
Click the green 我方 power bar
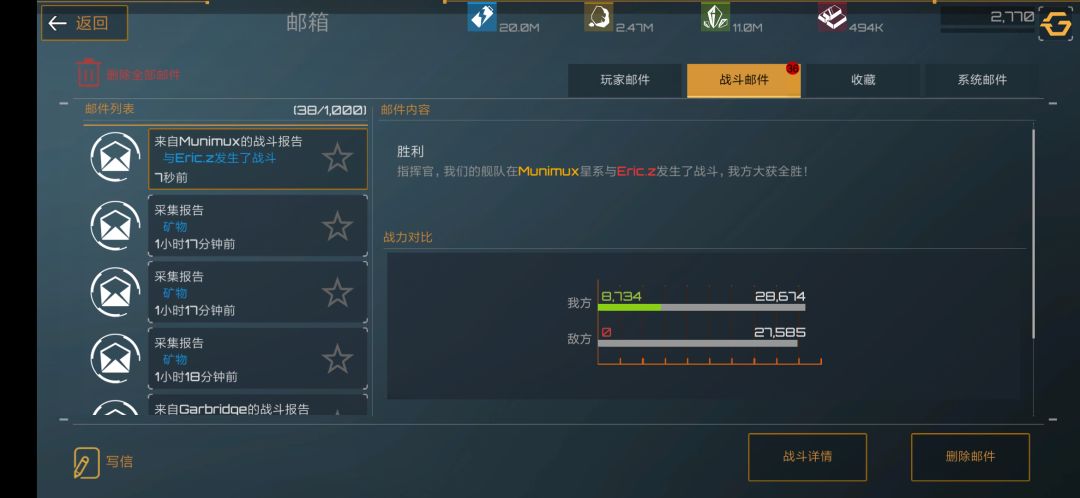(x=630, y=307)
